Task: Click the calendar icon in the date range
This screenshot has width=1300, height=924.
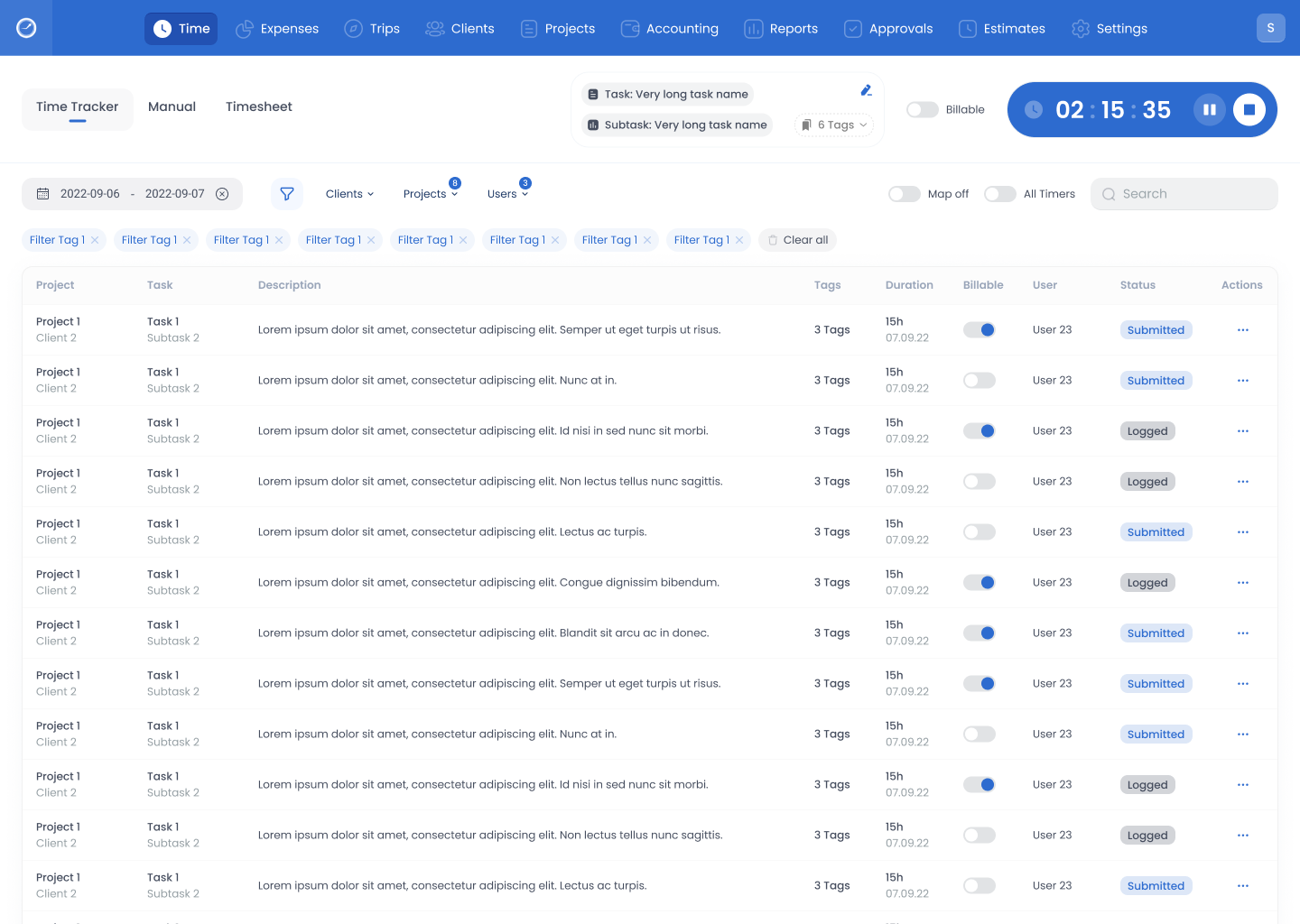Action: pyautogui.click(x=42, y=194)
